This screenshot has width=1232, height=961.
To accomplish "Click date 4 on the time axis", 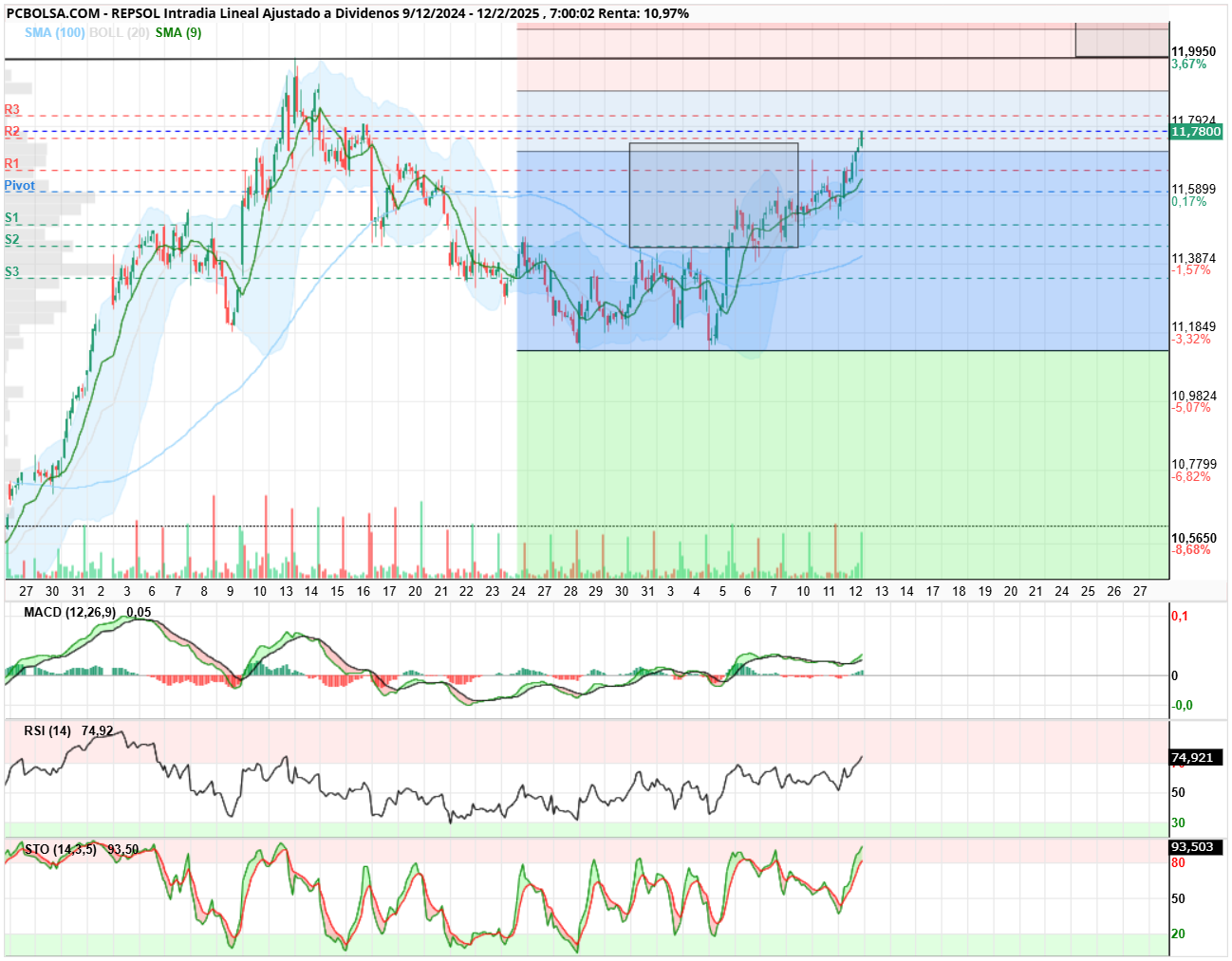I will [697, 591].
